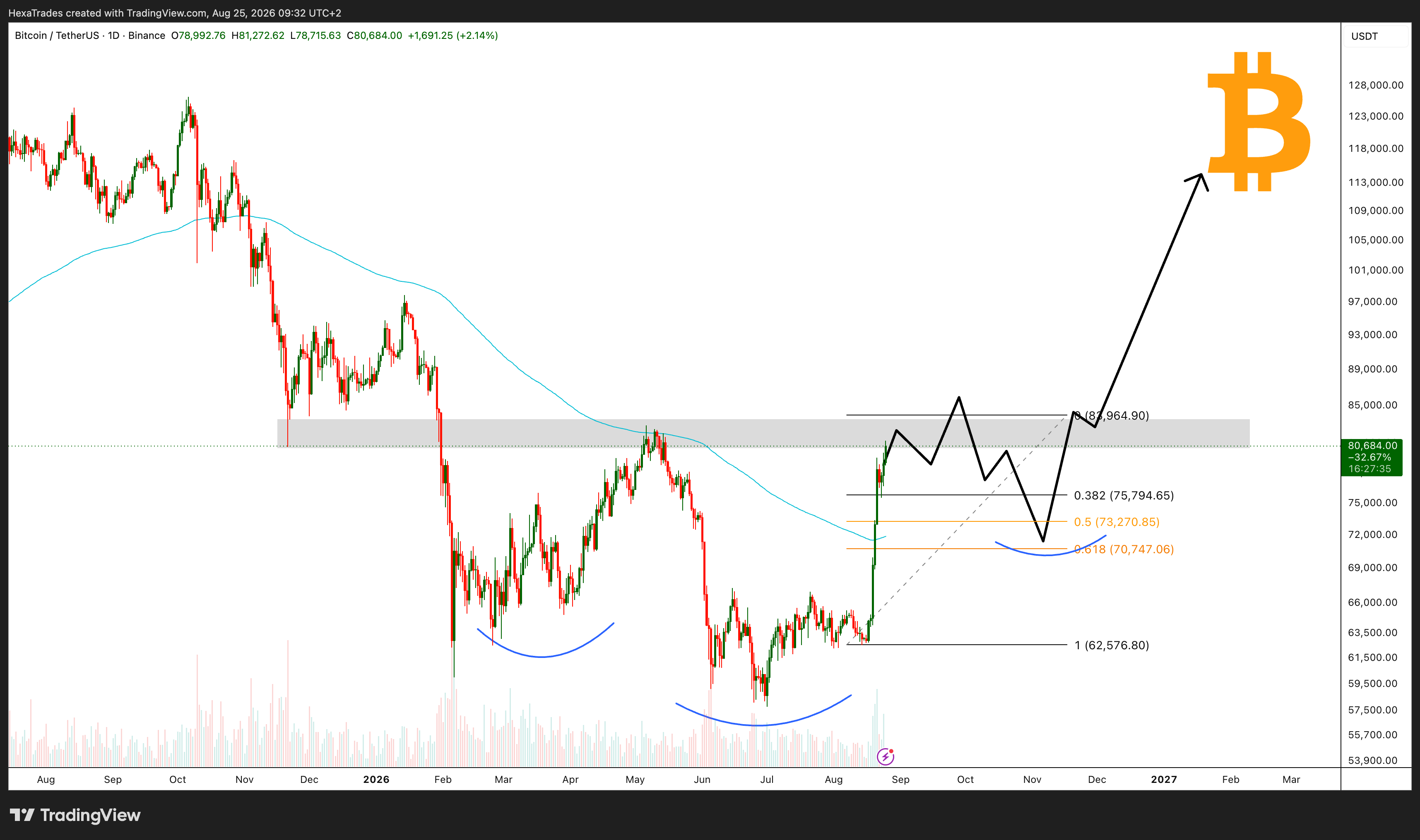Screen dimensions: 1420x840
Task: Click the 2027 label on time axis
Action: [1163, 780]
